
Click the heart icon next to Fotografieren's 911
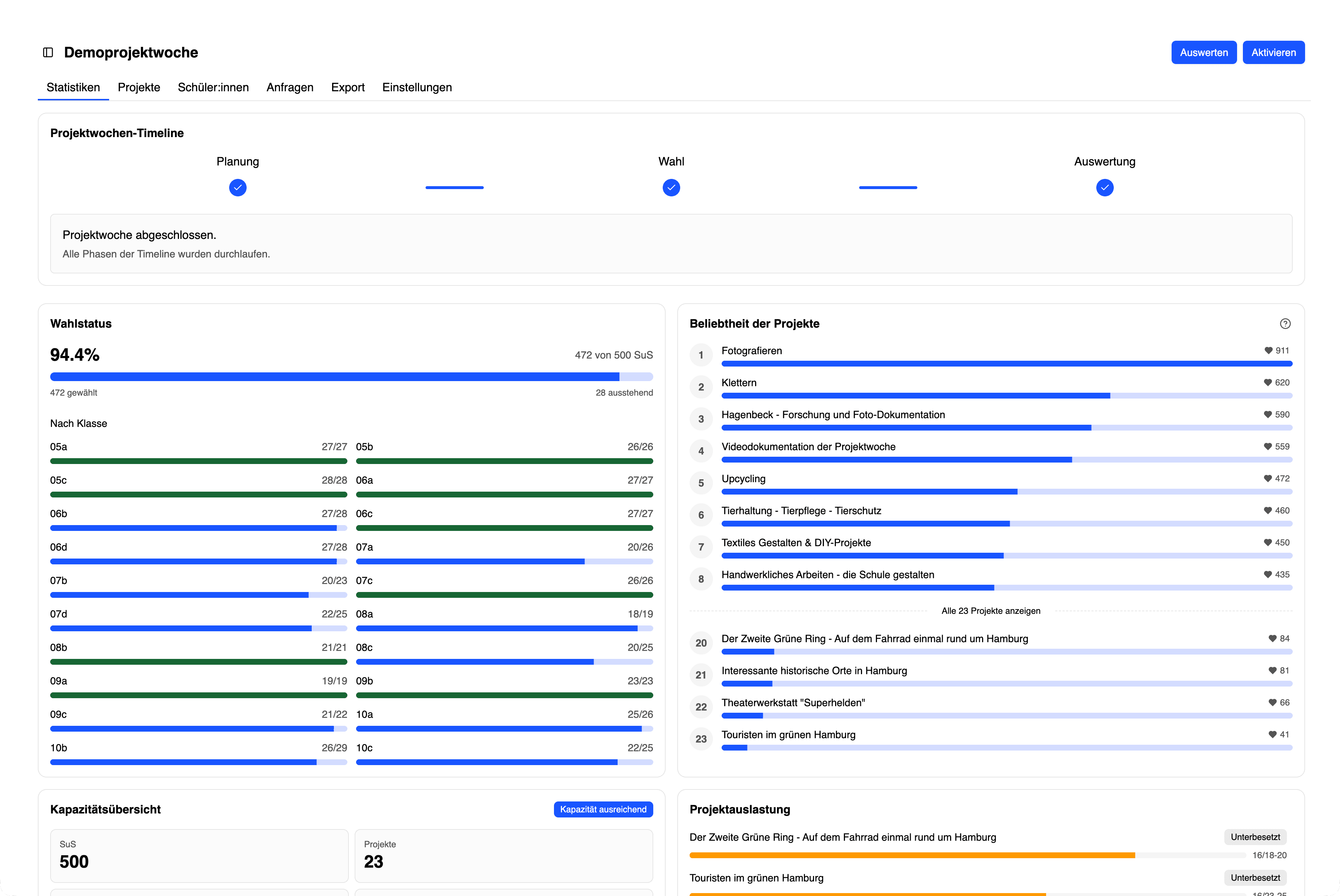[x=1268, y=350]
